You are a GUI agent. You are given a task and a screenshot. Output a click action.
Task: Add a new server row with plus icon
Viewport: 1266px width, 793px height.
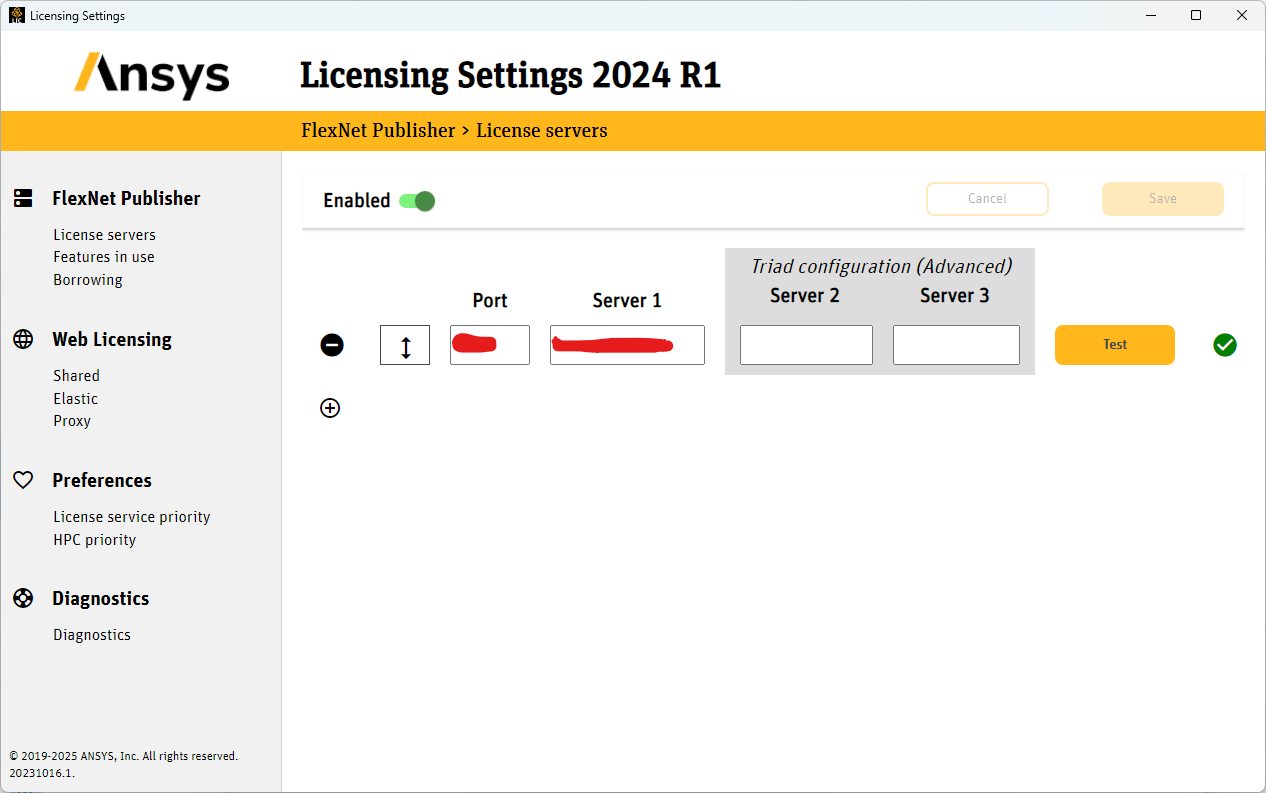[x=330, y=408]
